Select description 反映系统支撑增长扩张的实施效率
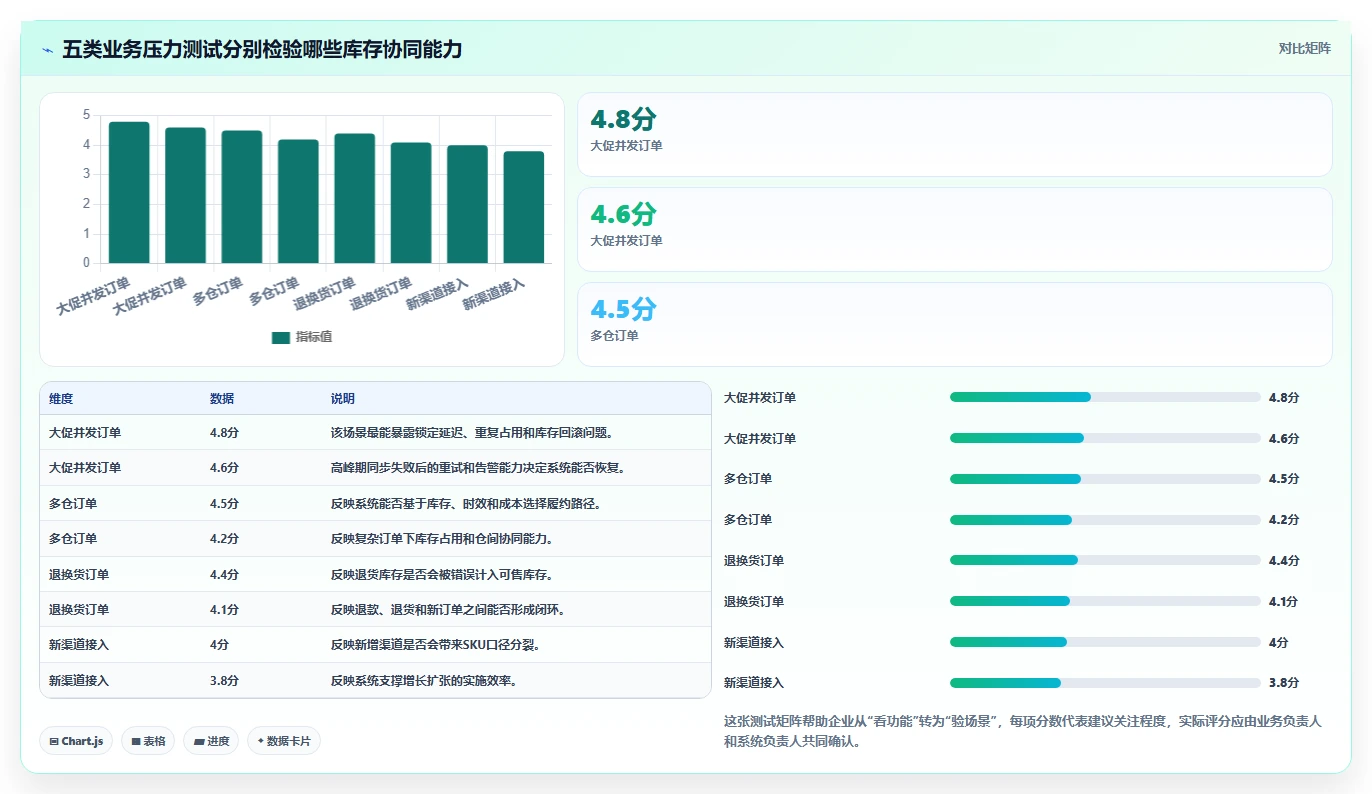 point(423,681)
